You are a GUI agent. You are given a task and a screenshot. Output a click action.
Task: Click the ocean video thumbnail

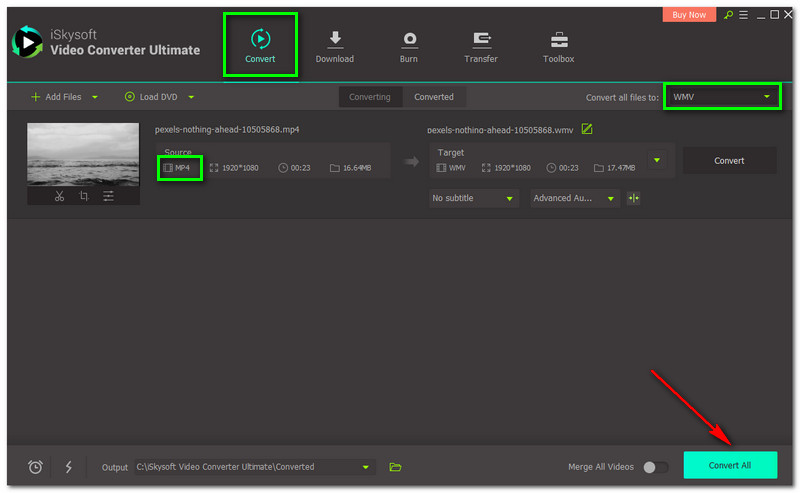pos(83,154)
